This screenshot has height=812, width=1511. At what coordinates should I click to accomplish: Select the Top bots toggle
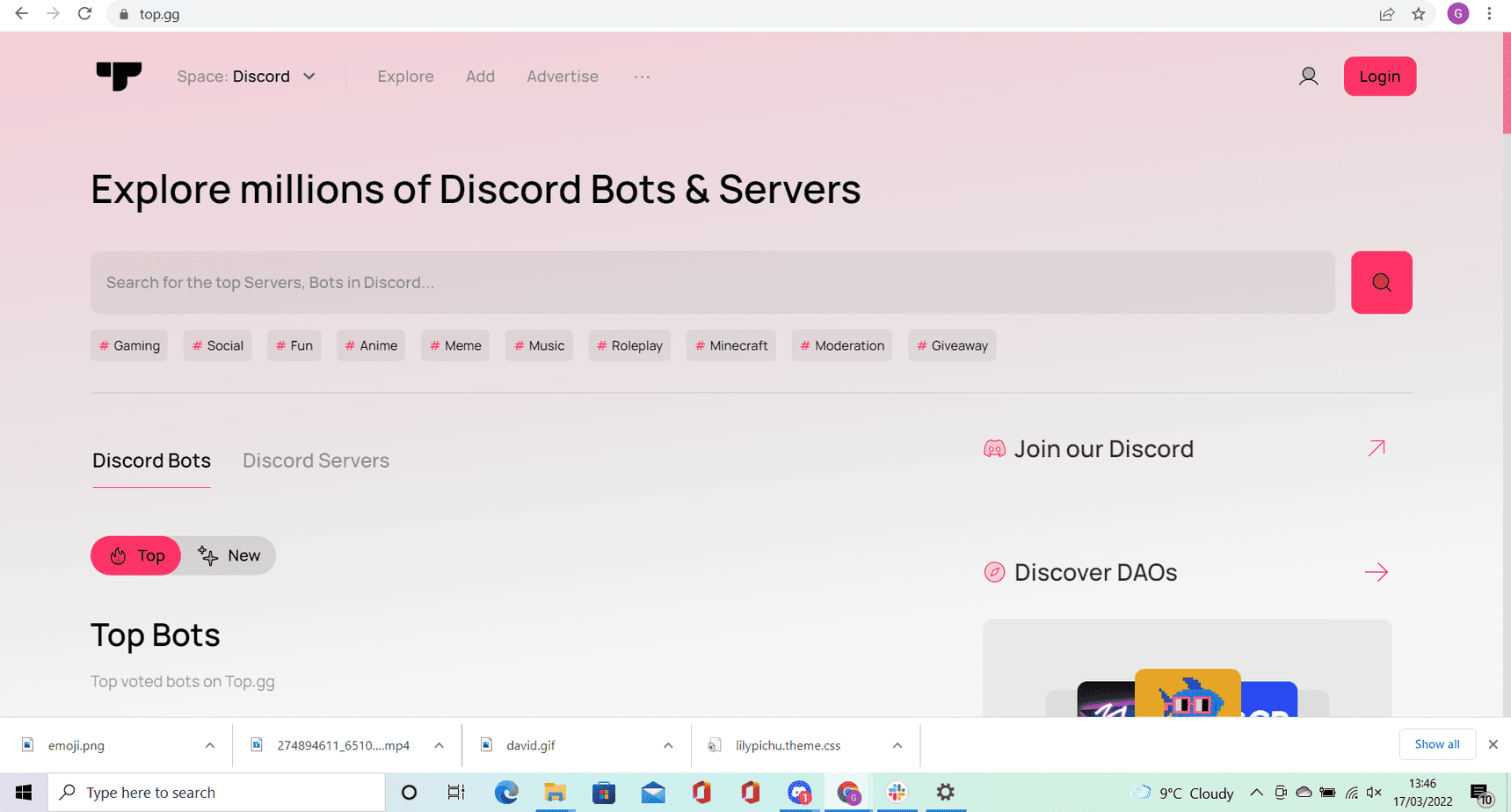coord(136,555)
